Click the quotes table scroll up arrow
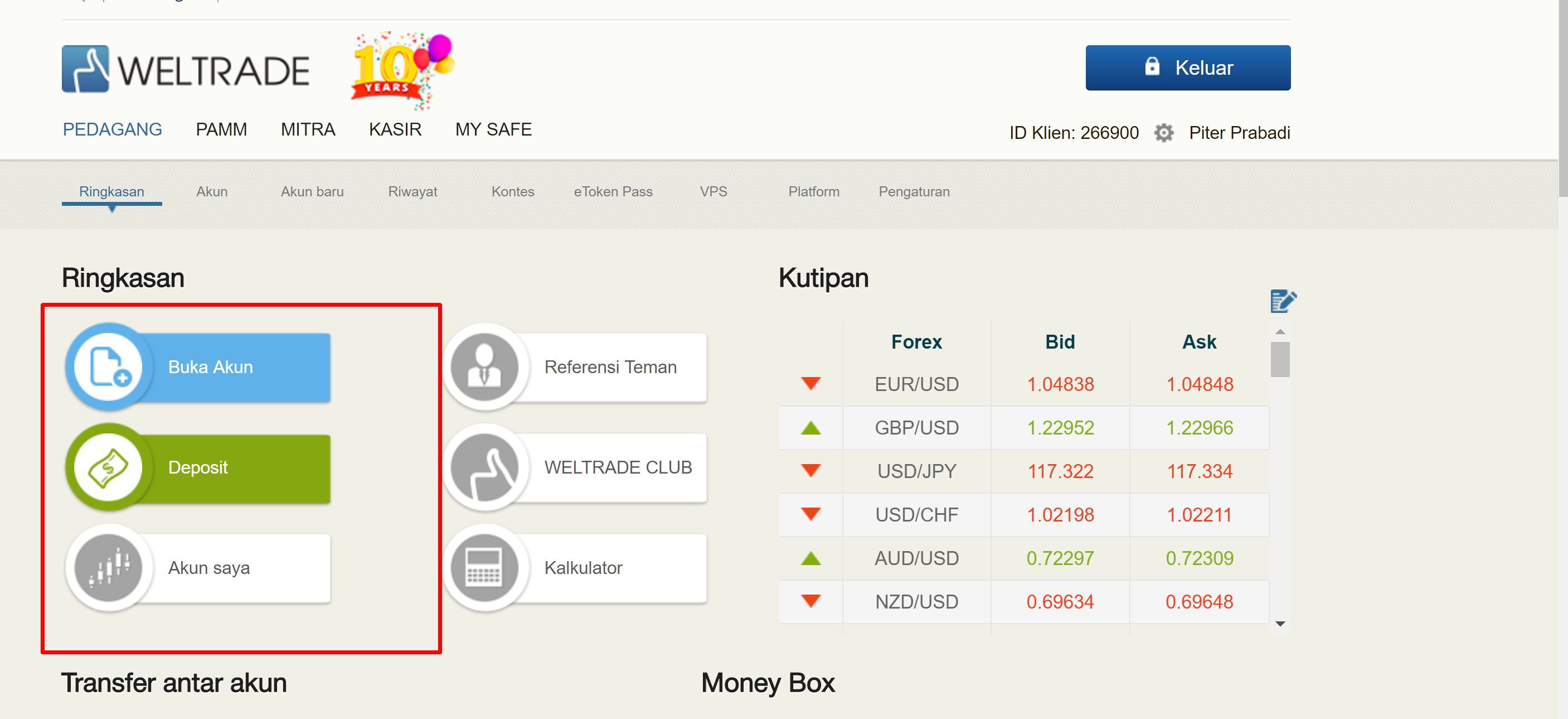This screenshot has height=719, width=1568. click(1280, 331)
